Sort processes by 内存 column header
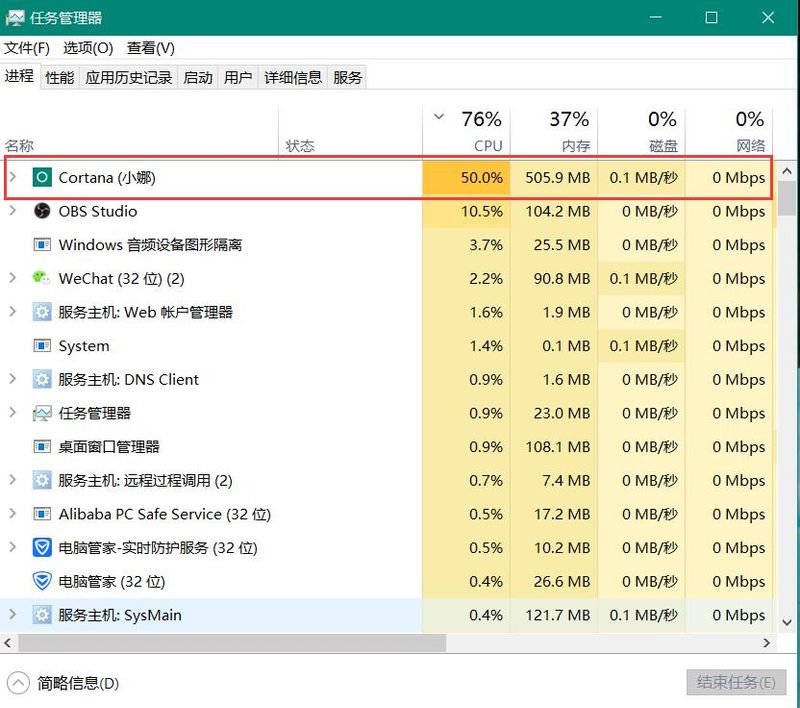 pos(567,132)
